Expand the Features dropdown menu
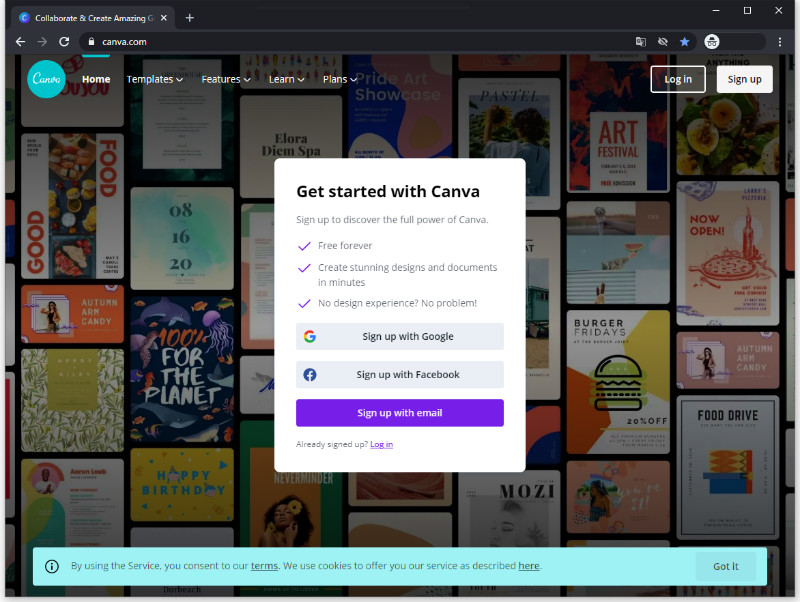Viewport: 800px width, 602px height. point(226,80)
